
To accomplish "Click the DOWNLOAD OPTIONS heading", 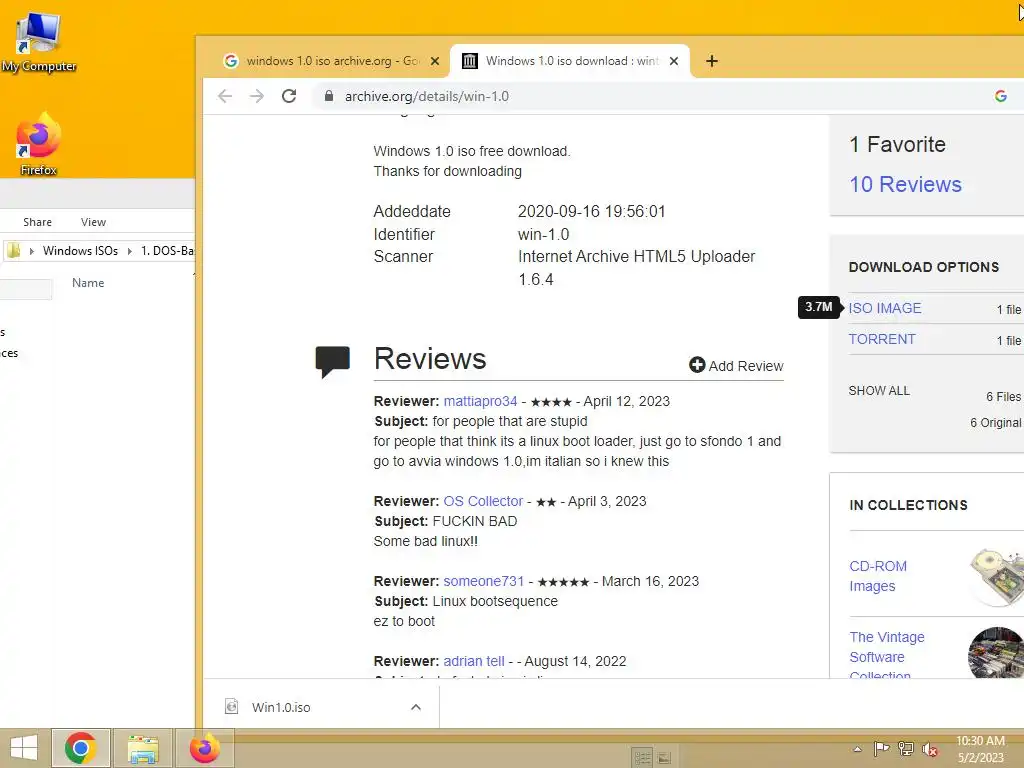I will click(x=923, y=267).
